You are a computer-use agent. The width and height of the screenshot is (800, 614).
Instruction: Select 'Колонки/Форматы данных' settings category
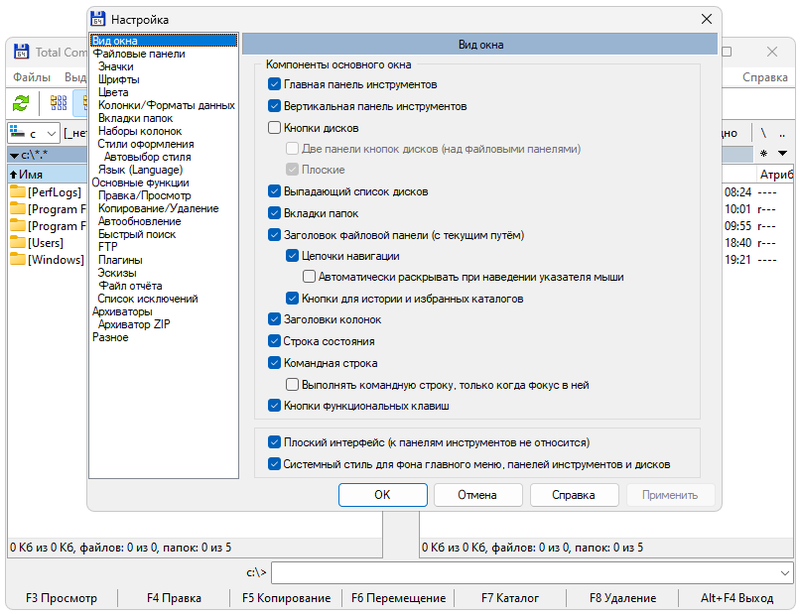pos(166,105)
